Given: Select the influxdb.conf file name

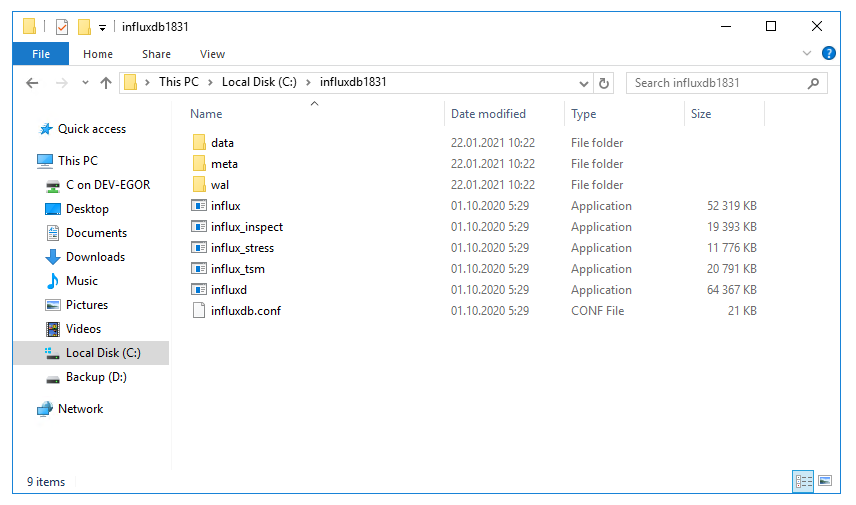Looking at the screenshot, I should (x=246, y=311).
